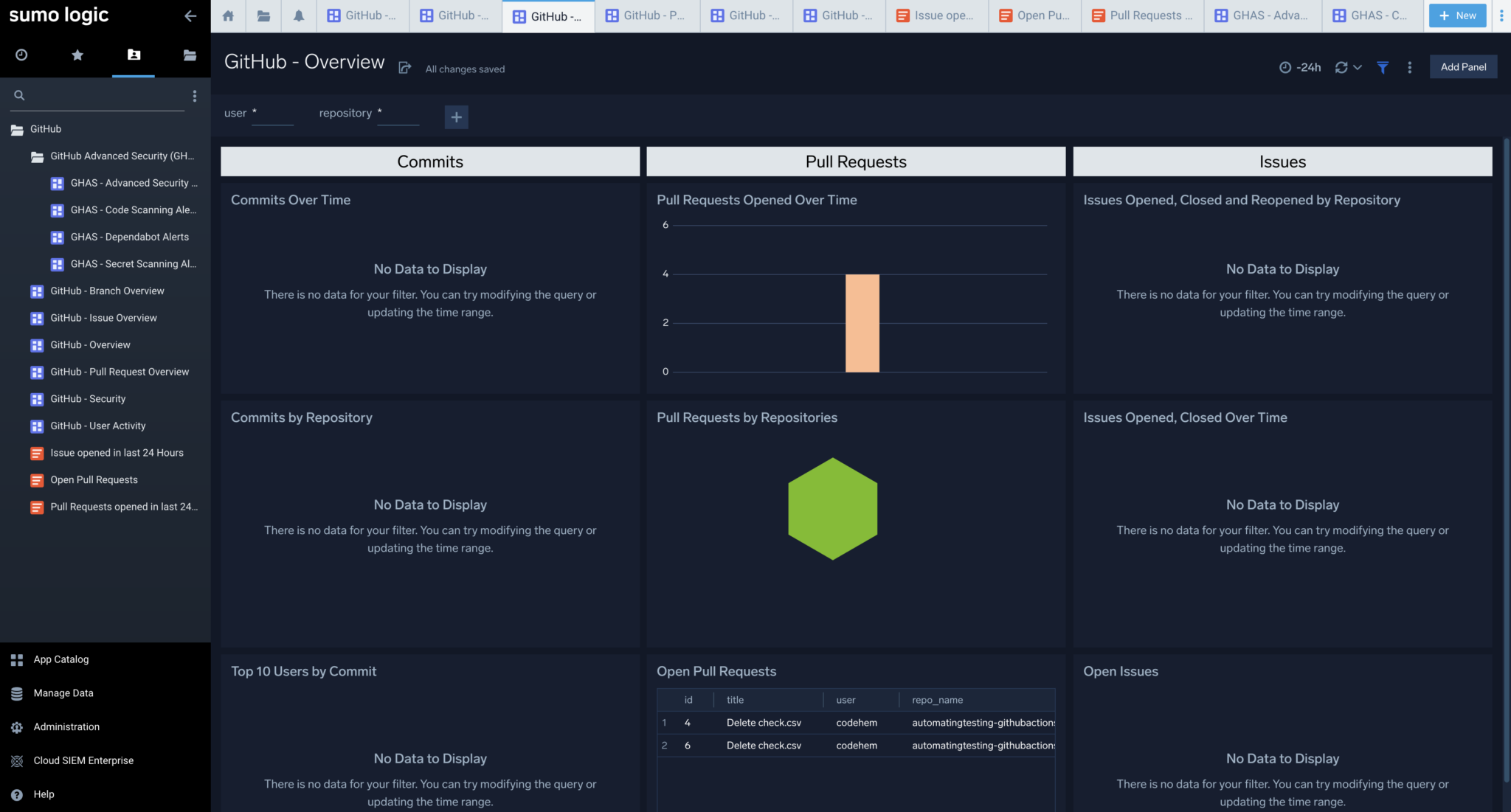Open the home icon in the tab bar

(227, 15)
